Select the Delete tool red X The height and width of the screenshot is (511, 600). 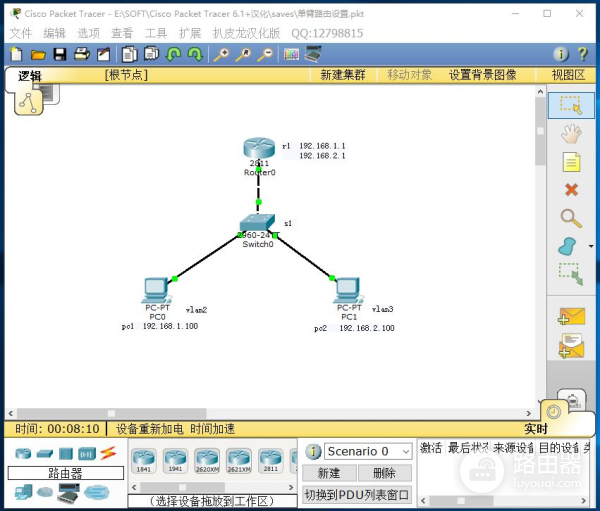571,189
